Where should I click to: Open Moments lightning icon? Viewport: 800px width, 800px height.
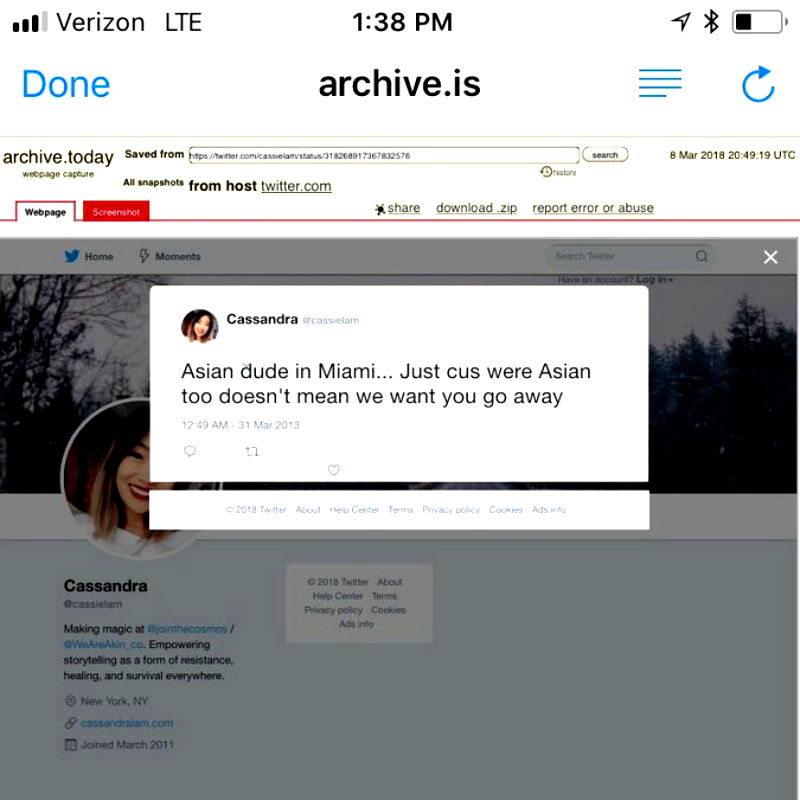tap(144, 256)
